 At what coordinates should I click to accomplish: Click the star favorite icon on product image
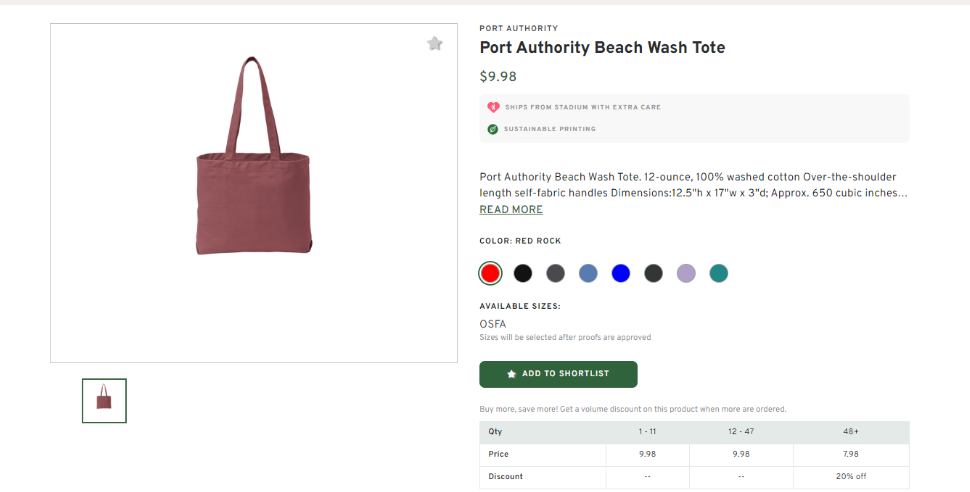point(435,43)
